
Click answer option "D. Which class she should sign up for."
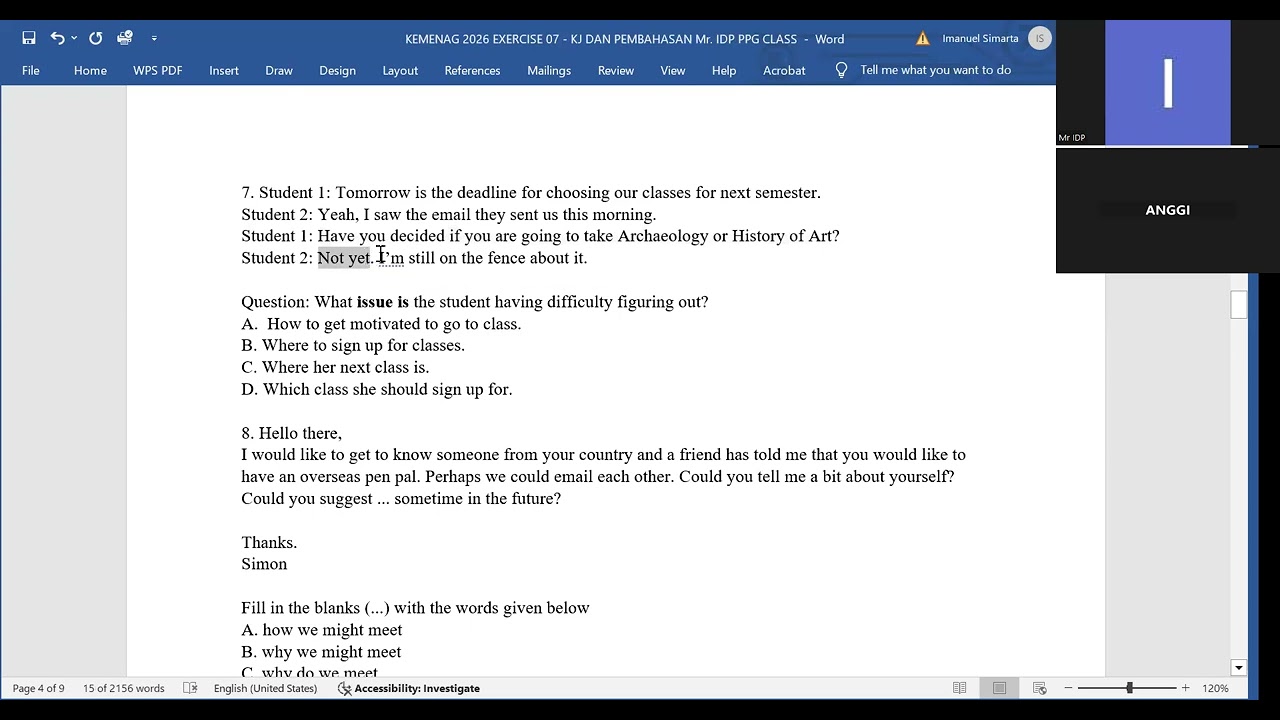click(377, 389)
